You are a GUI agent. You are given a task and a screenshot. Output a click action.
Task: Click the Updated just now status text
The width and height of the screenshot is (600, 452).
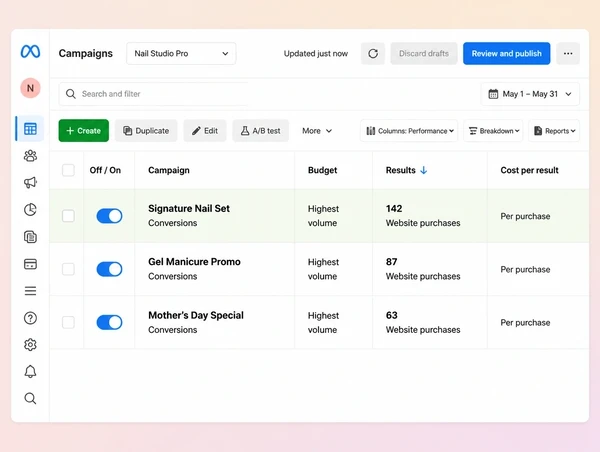(x=316, y=54)
